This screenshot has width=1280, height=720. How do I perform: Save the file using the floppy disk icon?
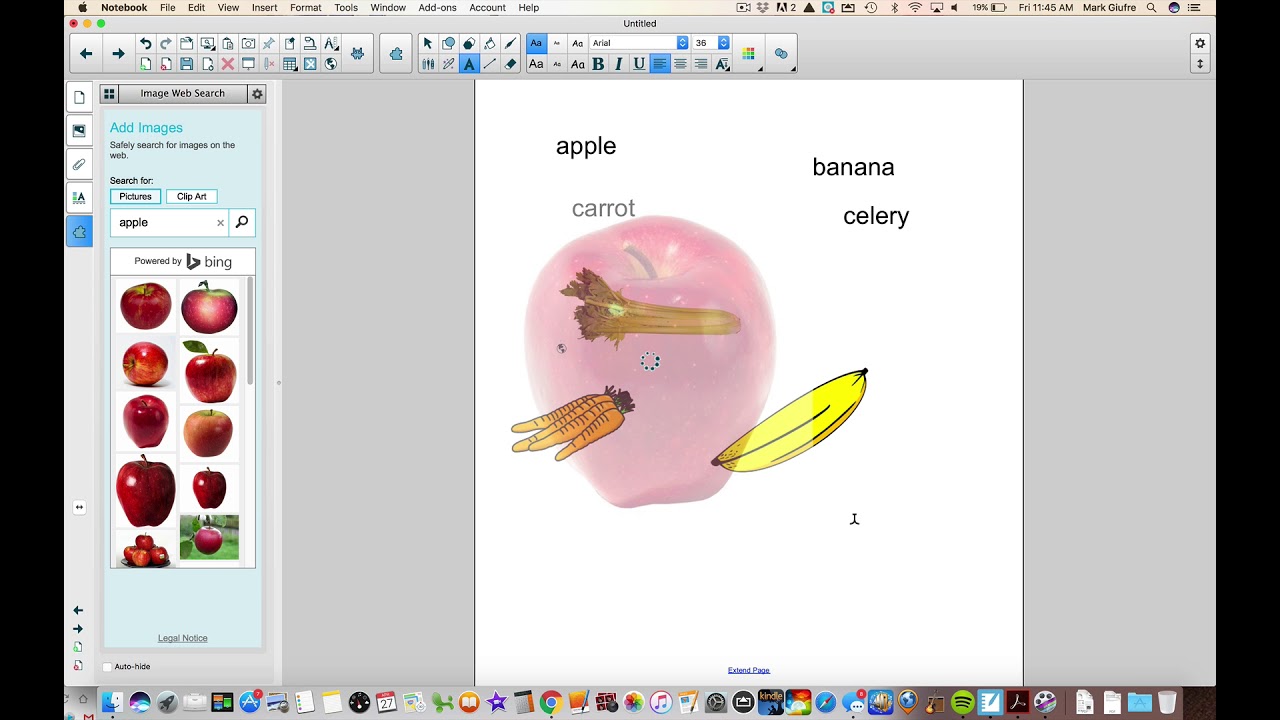(187, 64)
